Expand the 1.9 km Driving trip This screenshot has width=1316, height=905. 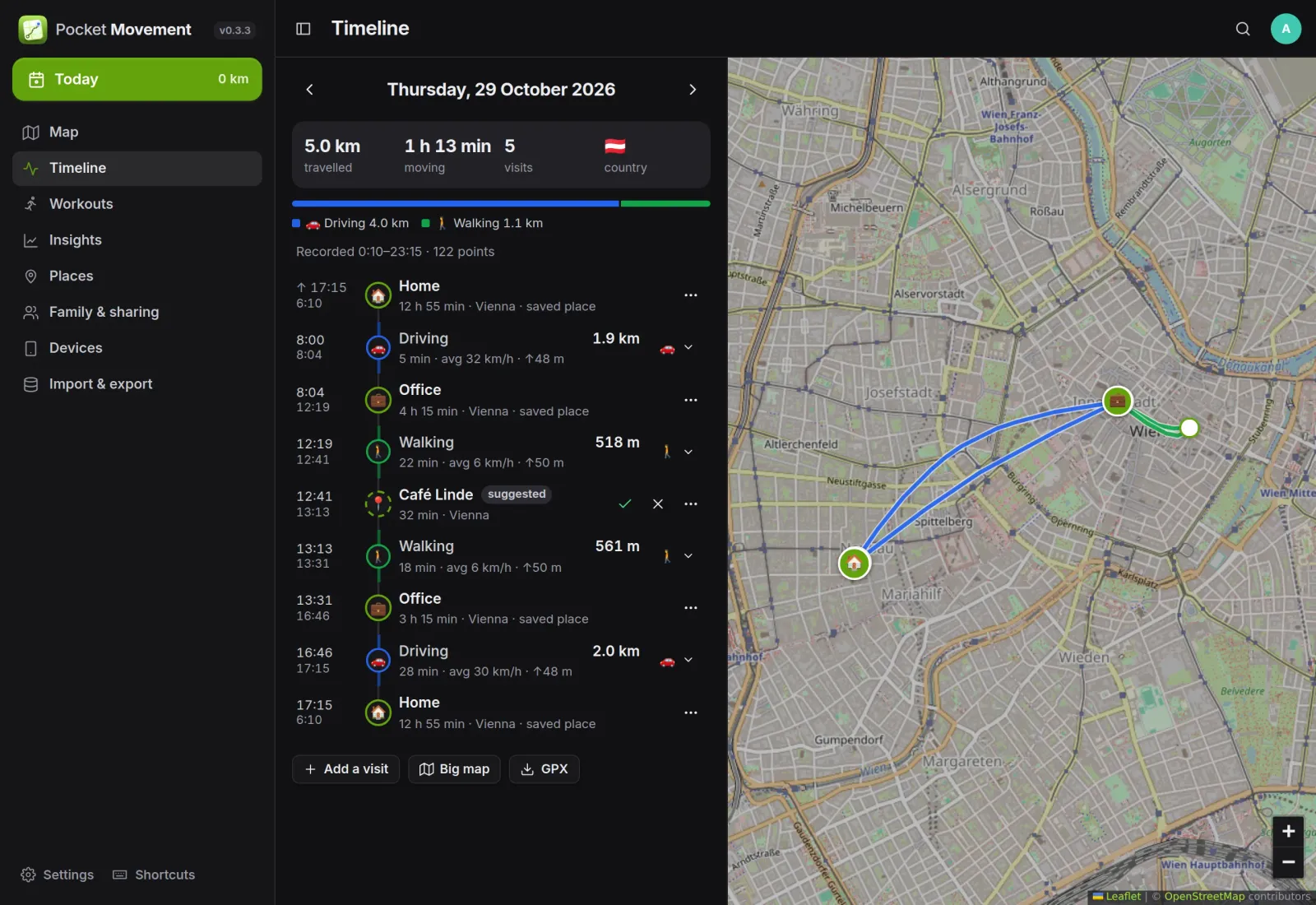(688, 348)
